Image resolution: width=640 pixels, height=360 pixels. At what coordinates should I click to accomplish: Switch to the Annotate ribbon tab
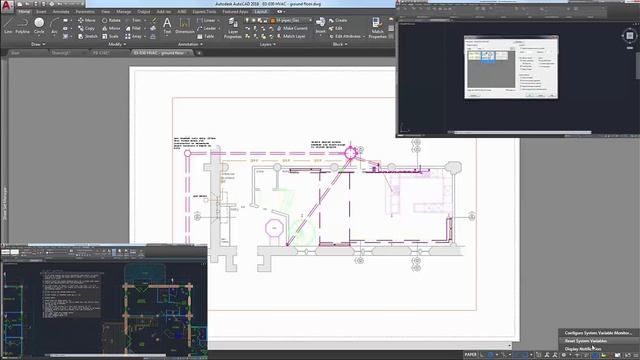click(x=61, y=11)
